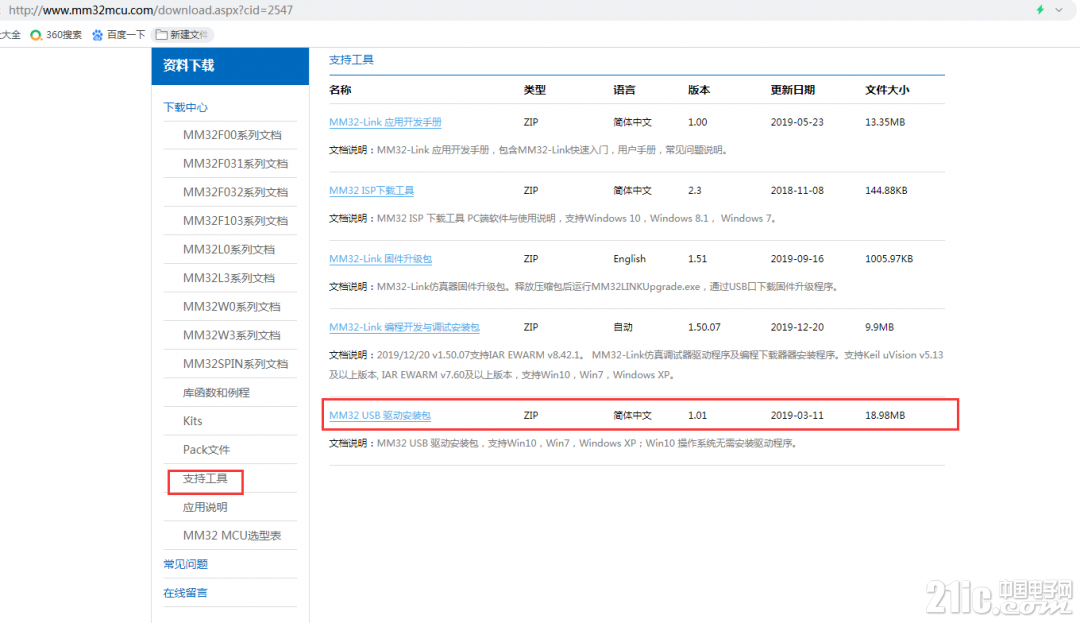The width and height of the screenshot is (1080, 623).
Task: Click the 2019-03-11 date cell
Action: (797, 415)
